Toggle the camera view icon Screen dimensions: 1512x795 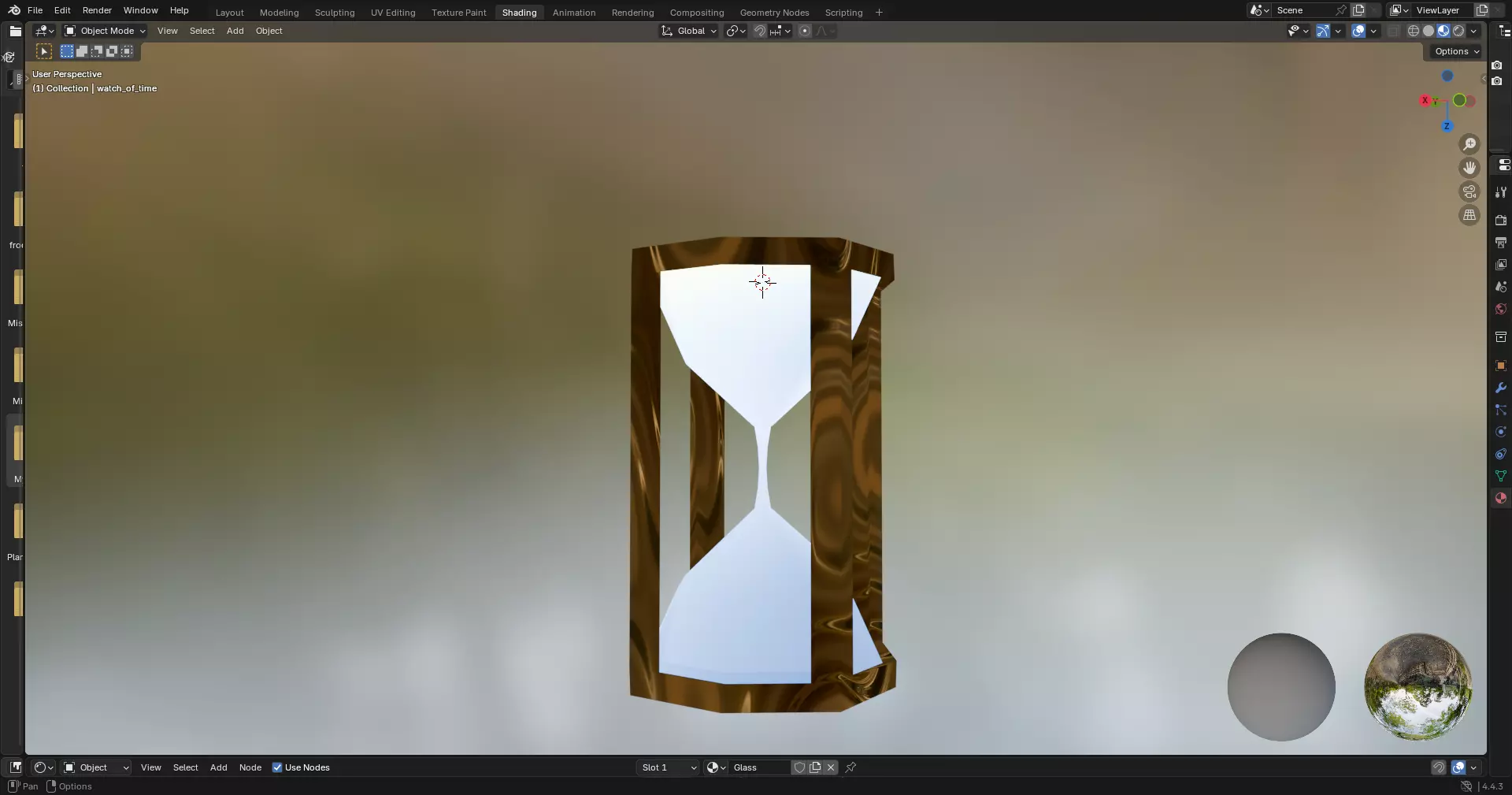(x=1469, y=191)
